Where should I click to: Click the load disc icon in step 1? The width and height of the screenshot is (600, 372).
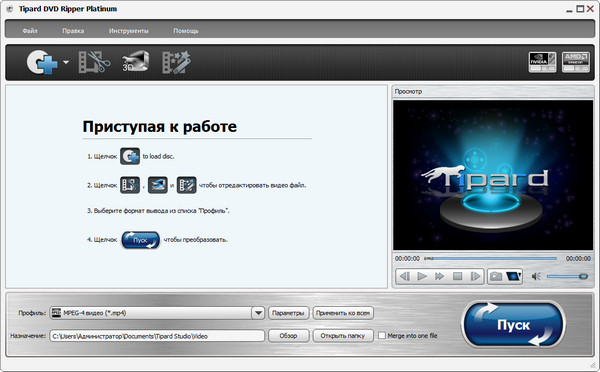pyautogui.click(x=130, y=156)
